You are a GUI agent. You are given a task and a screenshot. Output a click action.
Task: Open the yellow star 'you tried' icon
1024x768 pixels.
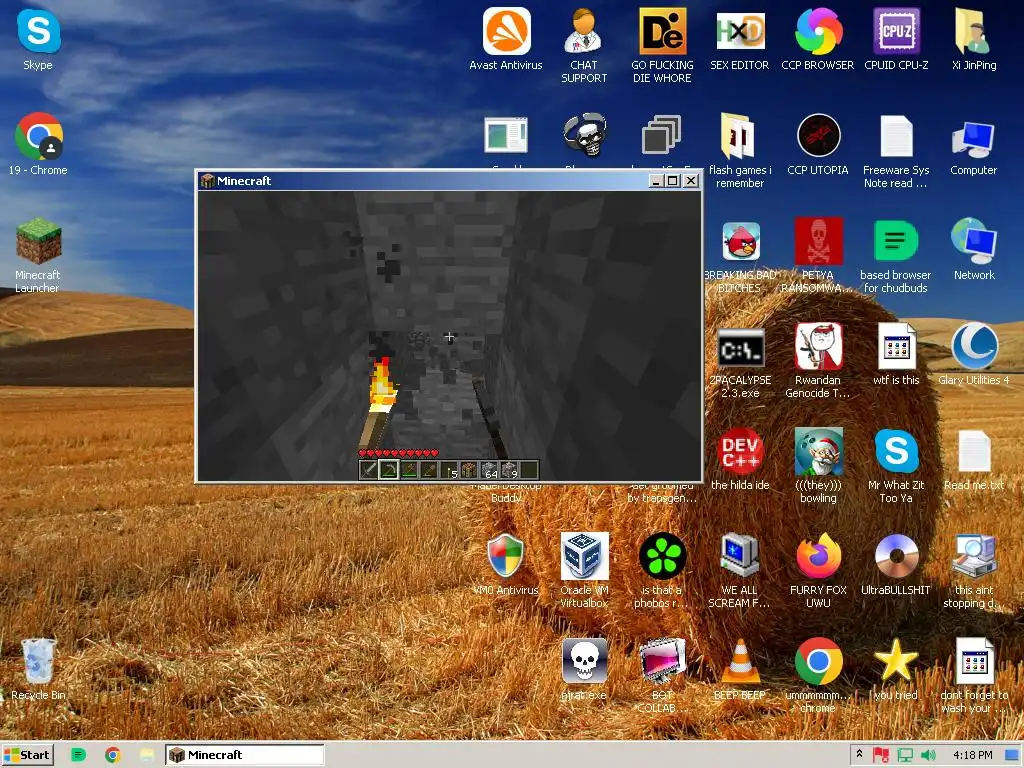[x=896, y=669]
